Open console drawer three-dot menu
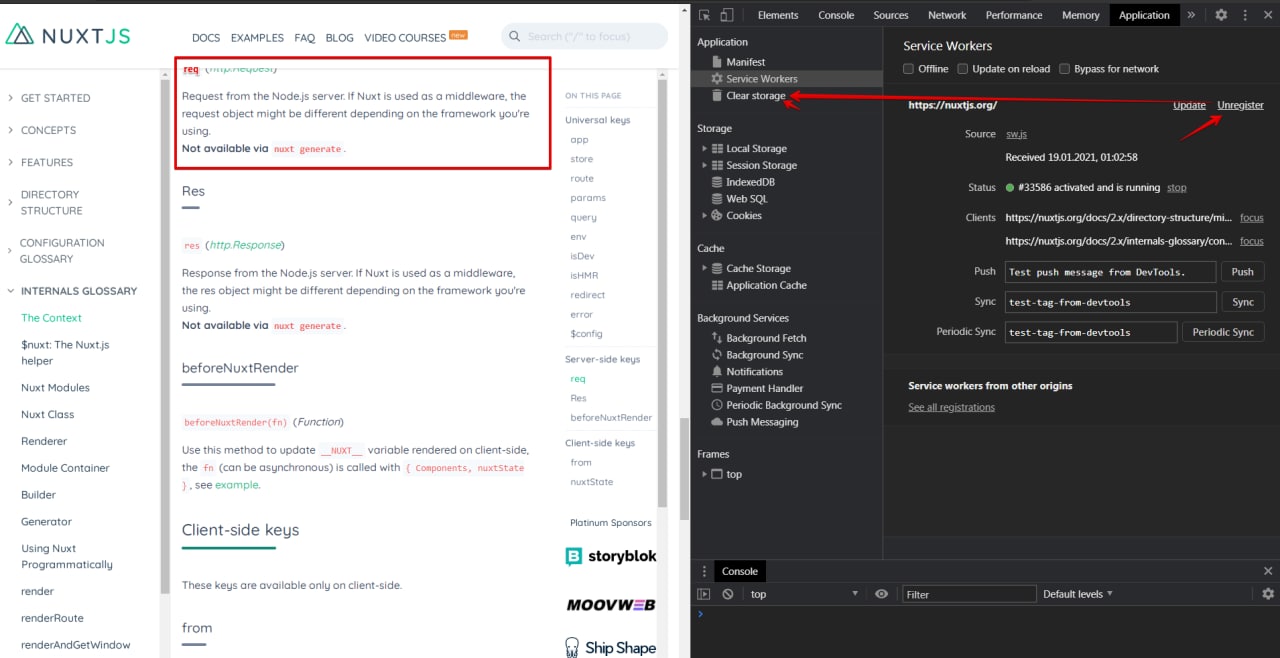 coord(704,571)
